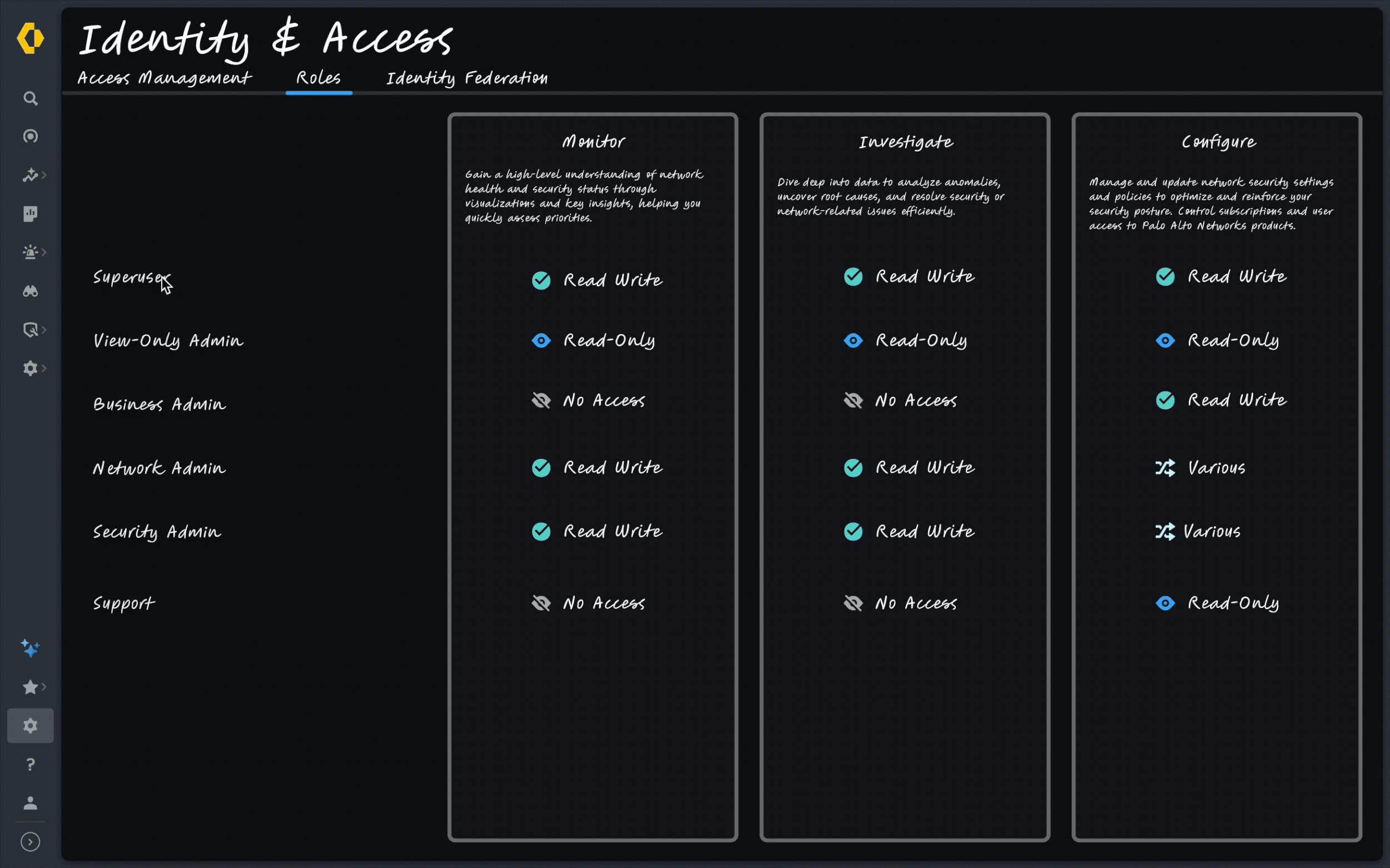Viewport: 1390px width, 868px height.
Task: Click Superuser Monitor Read Write checkmark
Action: click(x=541, y=280)
